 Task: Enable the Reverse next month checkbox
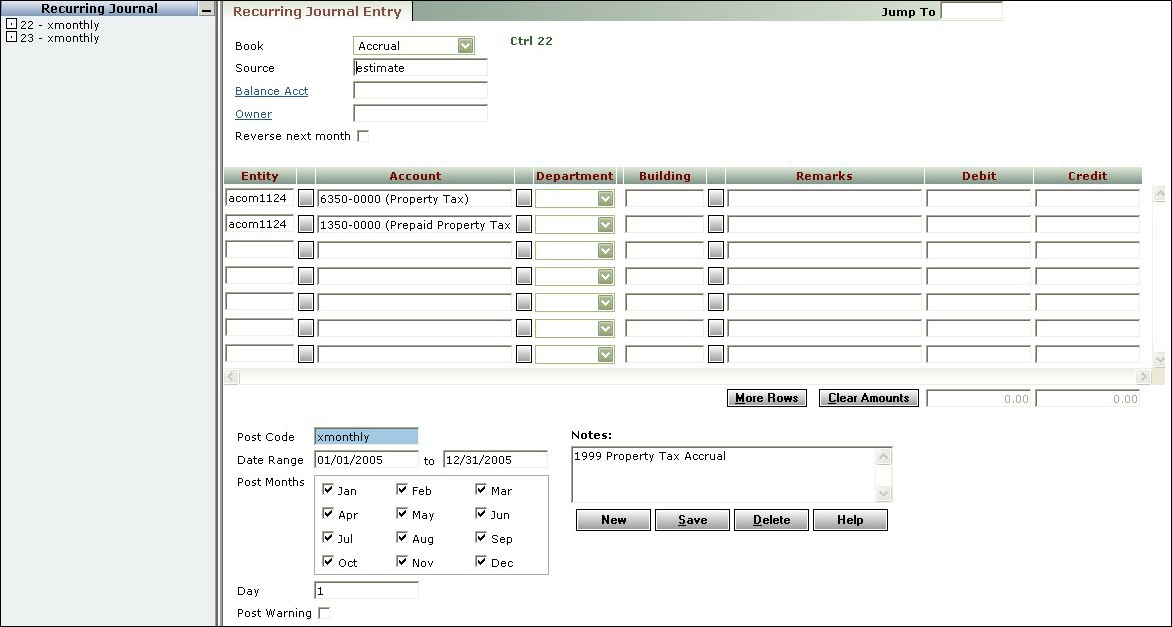(x=363, y=136)
